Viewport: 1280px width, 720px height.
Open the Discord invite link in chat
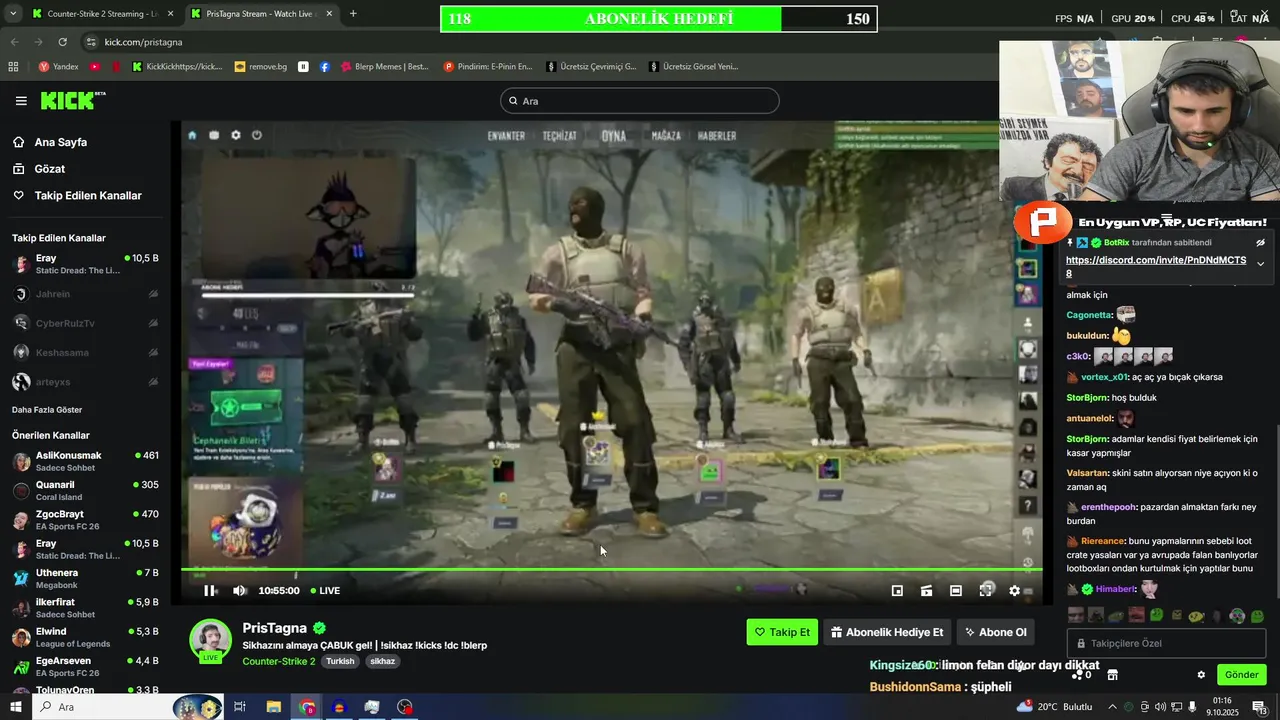(1156, 266)
